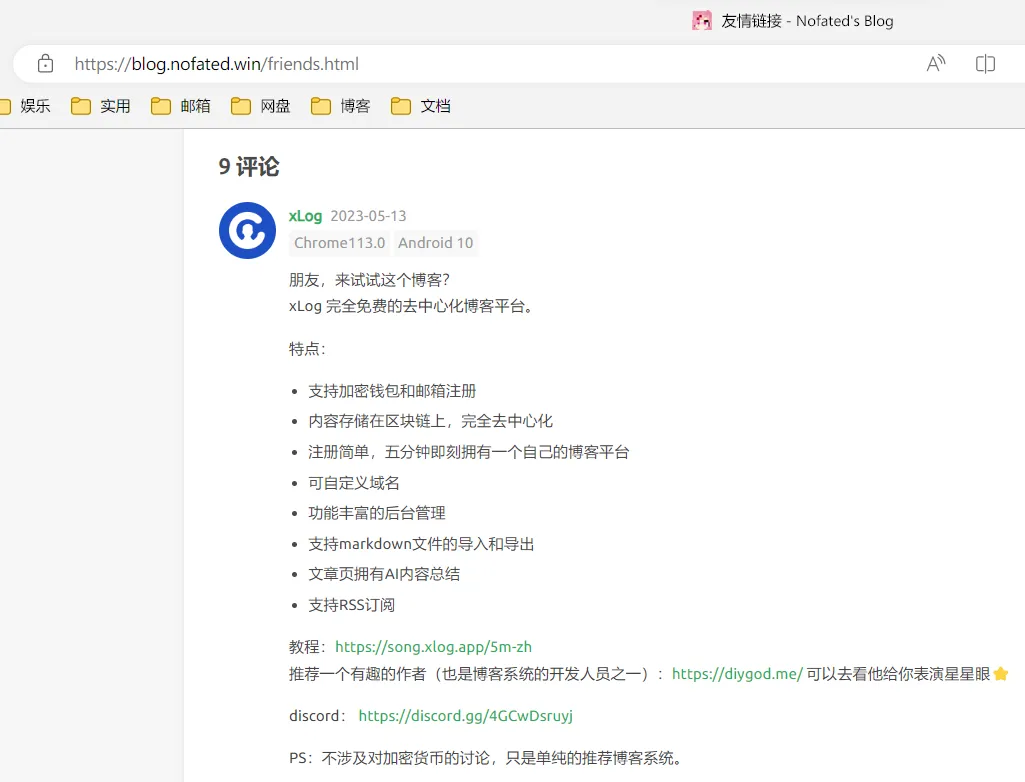The width and height of the screenshot is (1025, 782).
Task: Click the xLog commenter avatar
Action: [247, 230]
